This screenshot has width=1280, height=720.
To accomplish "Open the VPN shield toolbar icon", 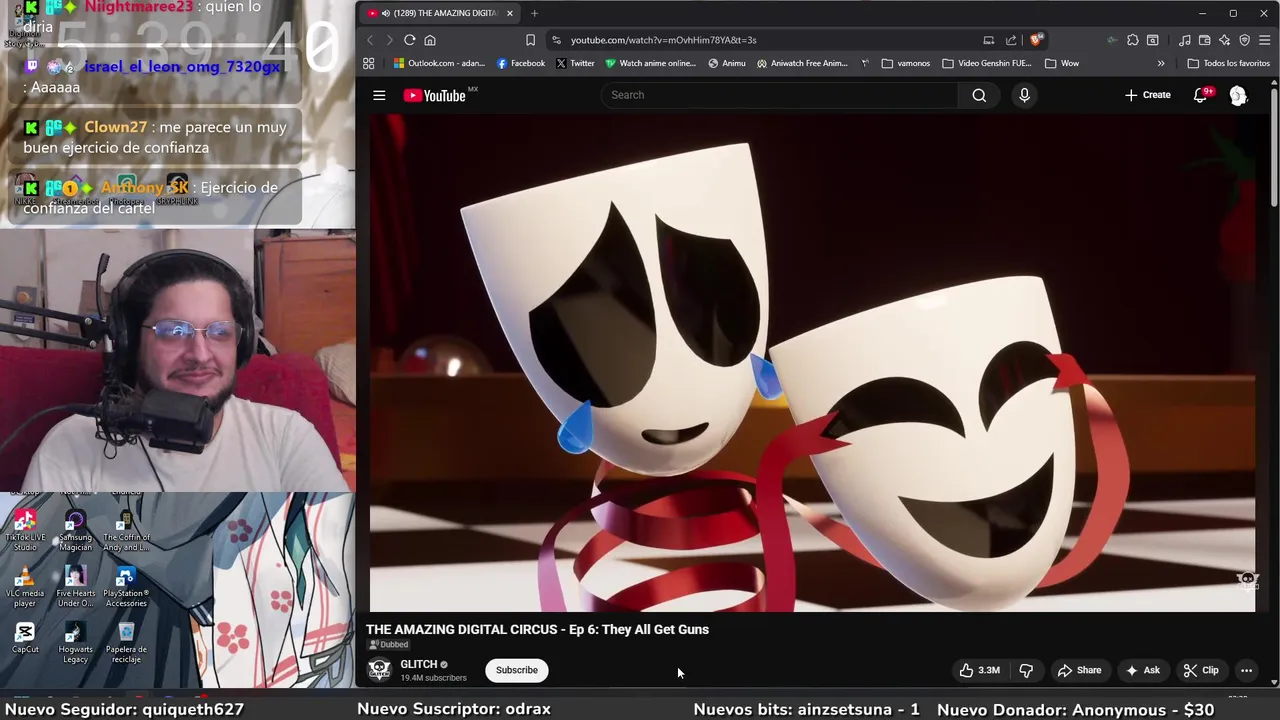I will [1244, 40].
